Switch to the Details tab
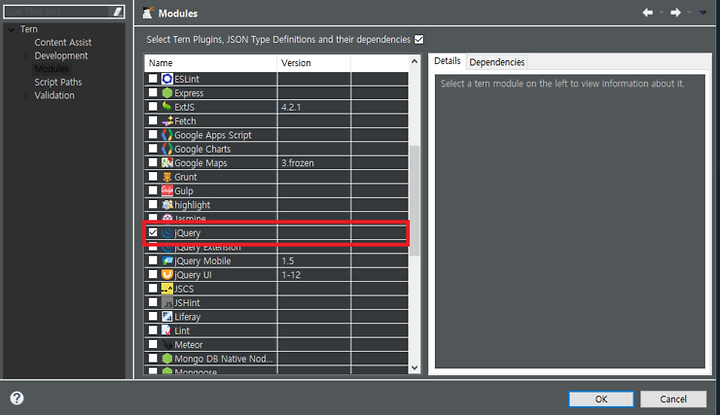Image resolution: width=720 pixels, height=415 pixels. [447, 61]
